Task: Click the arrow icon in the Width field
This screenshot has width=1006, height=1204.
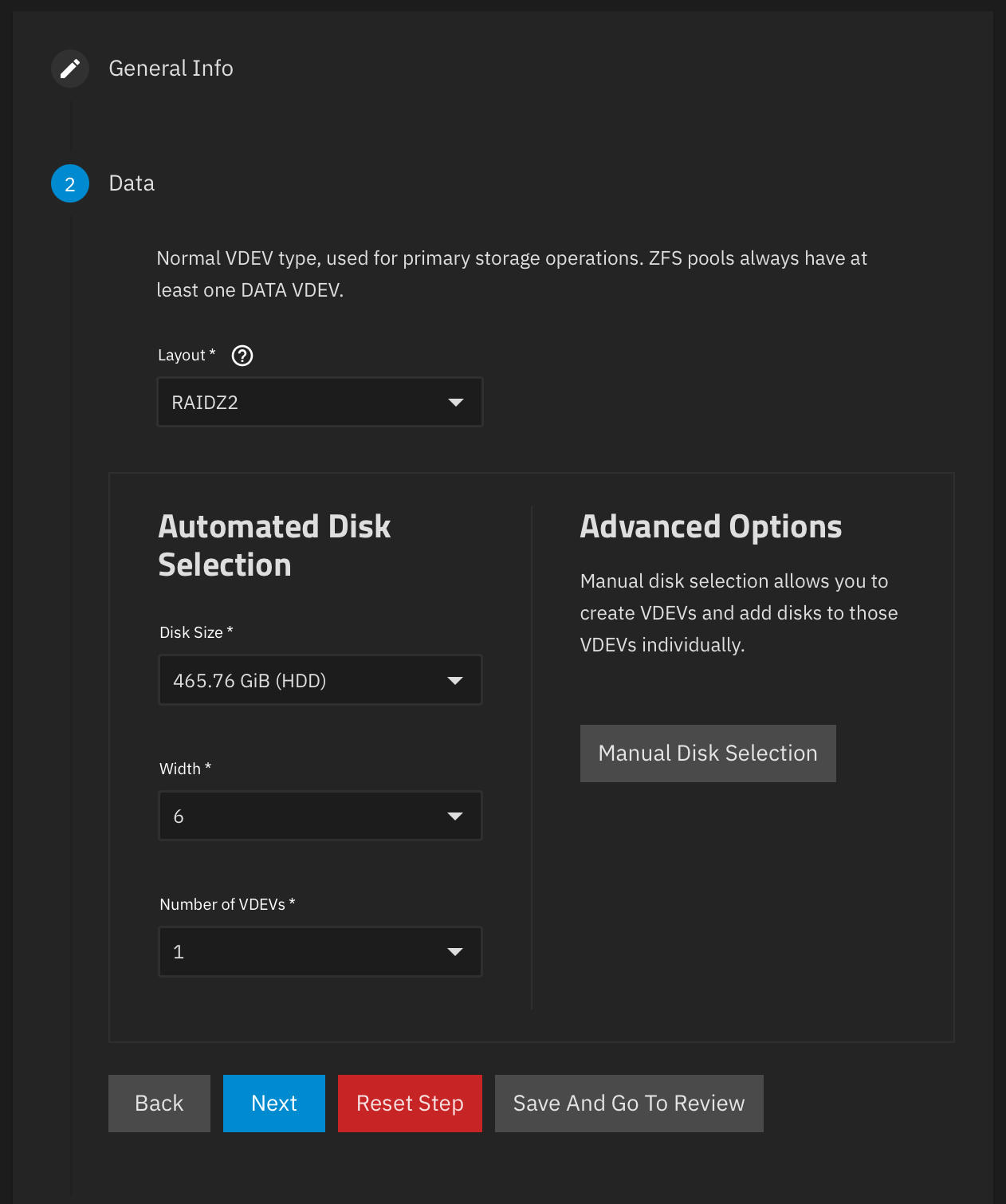Action: (455, 816)
